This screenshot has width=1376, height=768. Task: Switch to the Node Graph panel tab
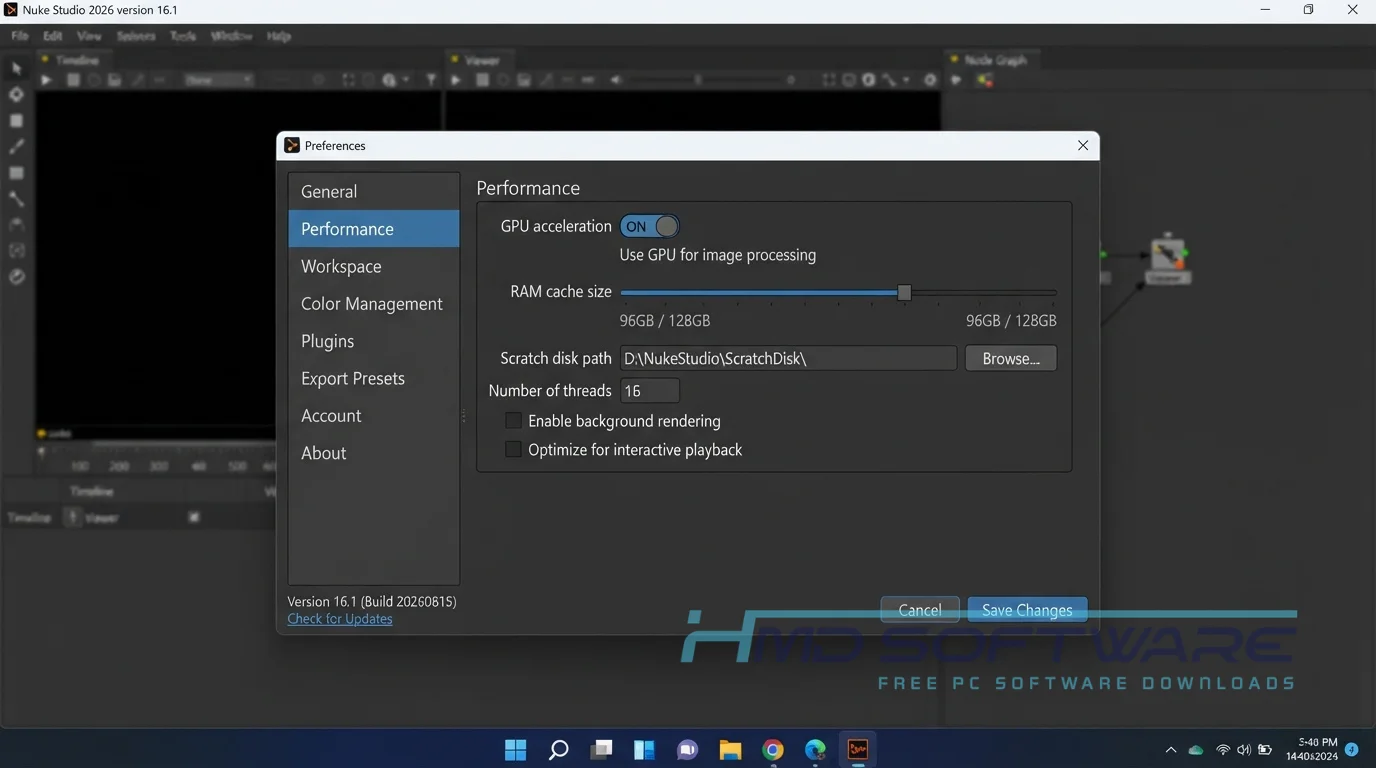tap(995, 60)
